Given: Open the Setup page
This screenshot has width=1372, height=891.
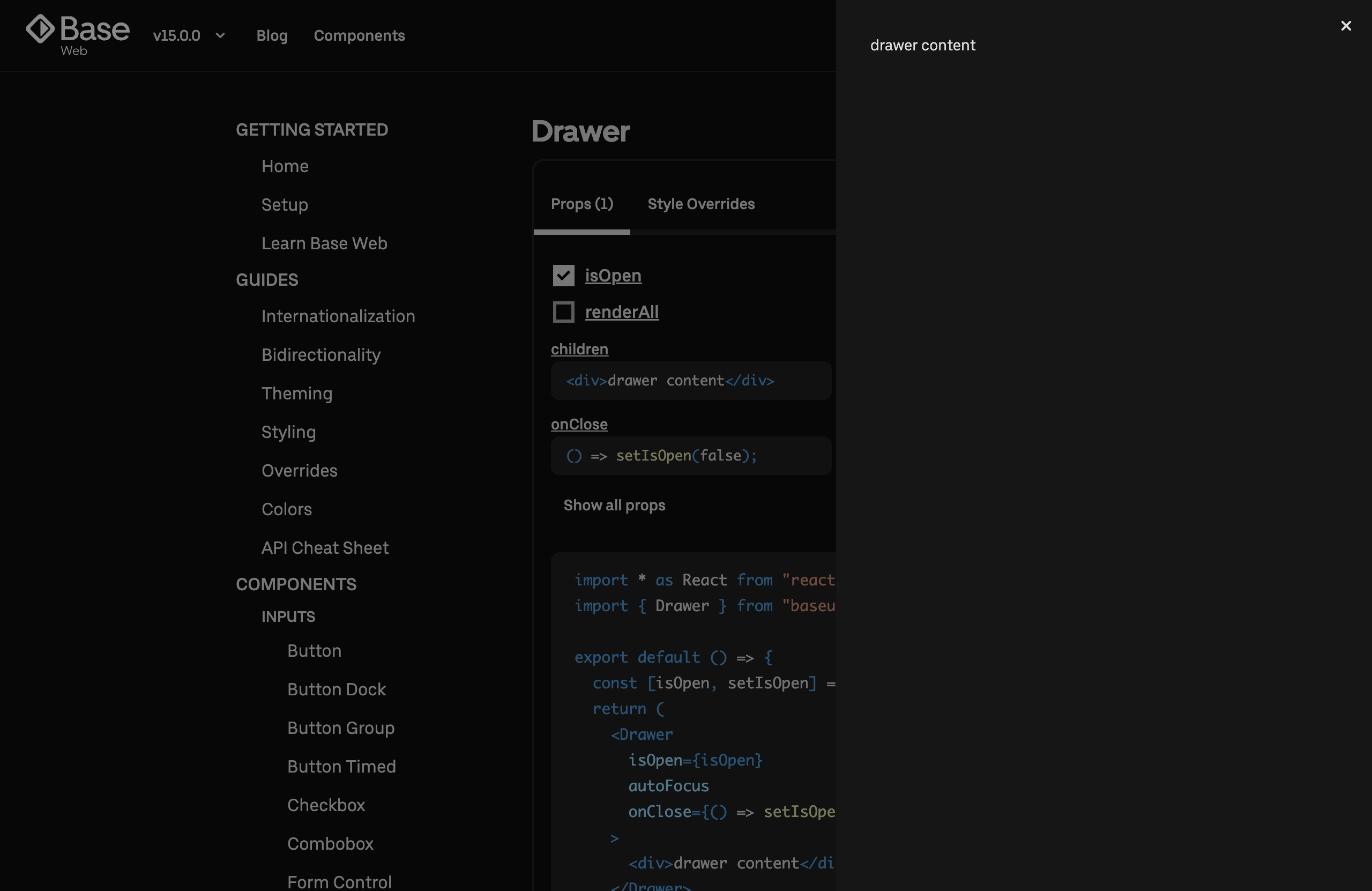Looking at the screenshot, I should click(284, 205).
